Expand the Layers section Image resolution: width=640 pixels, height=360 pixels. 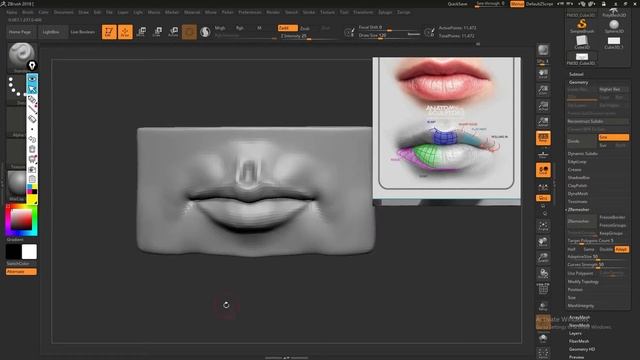(x=575, y=333)
